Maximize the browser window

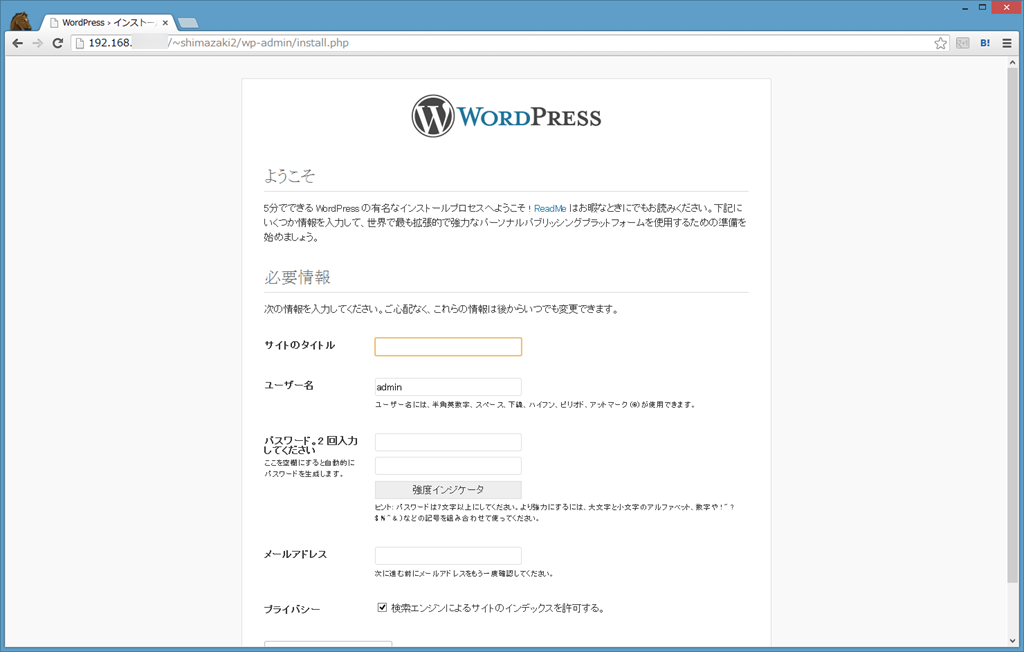coord(982,8)
